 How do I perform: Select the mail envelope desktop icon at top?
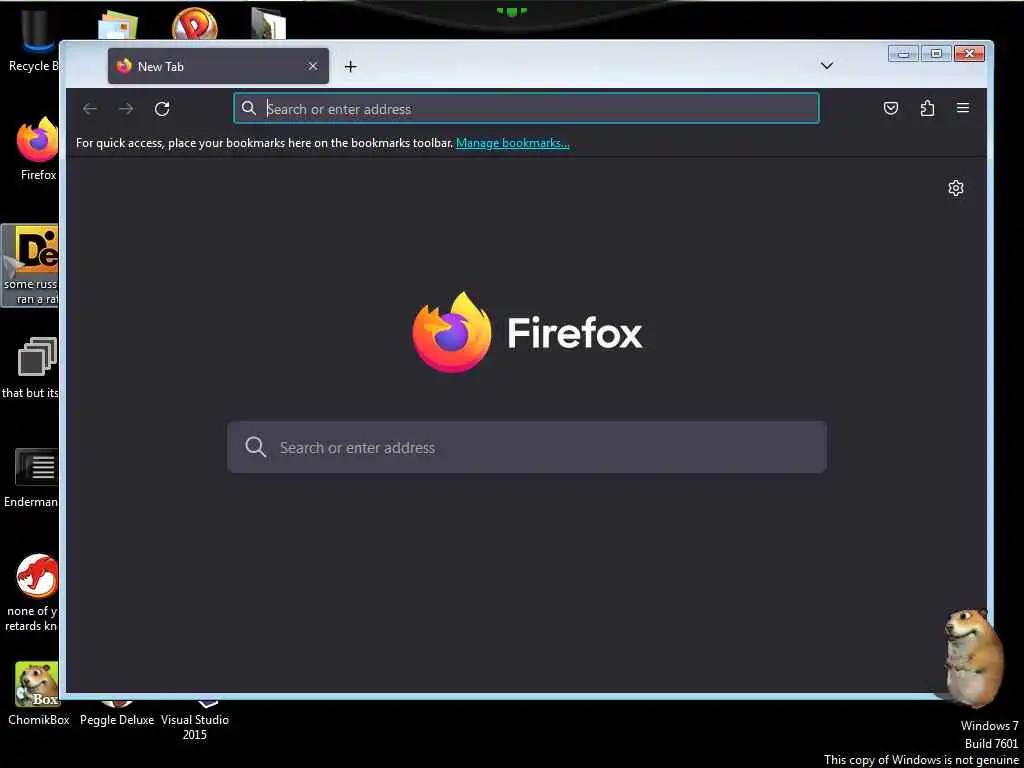click(118, 25)
